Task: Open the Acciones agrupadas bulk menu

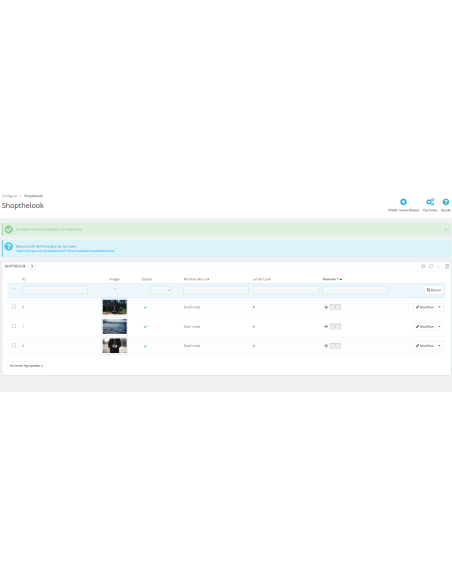Action: coord(26,366)
